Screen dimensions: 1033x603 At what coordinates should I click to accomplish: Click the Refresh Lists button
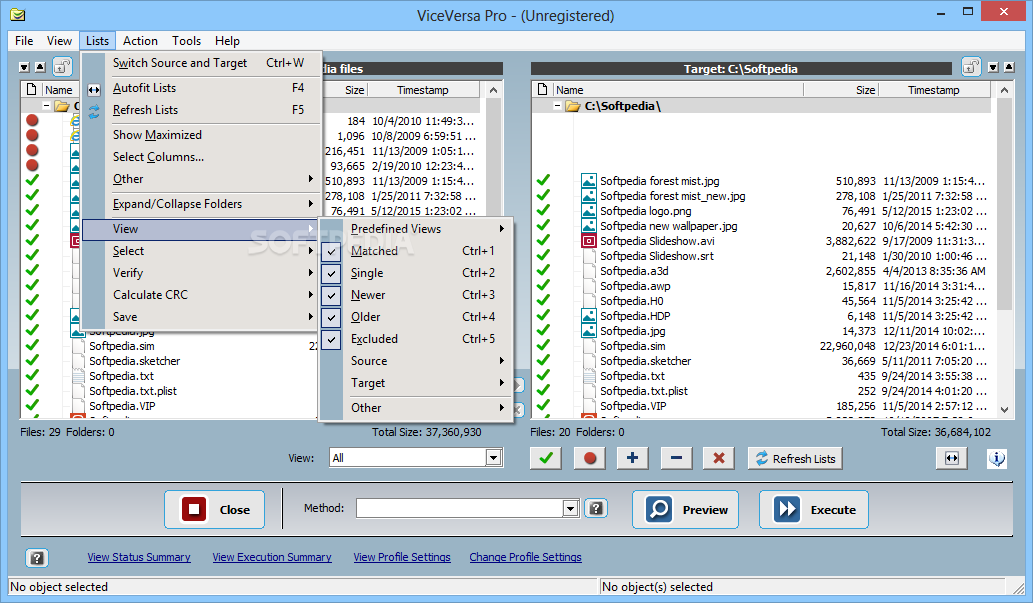[x=795, y=458]
